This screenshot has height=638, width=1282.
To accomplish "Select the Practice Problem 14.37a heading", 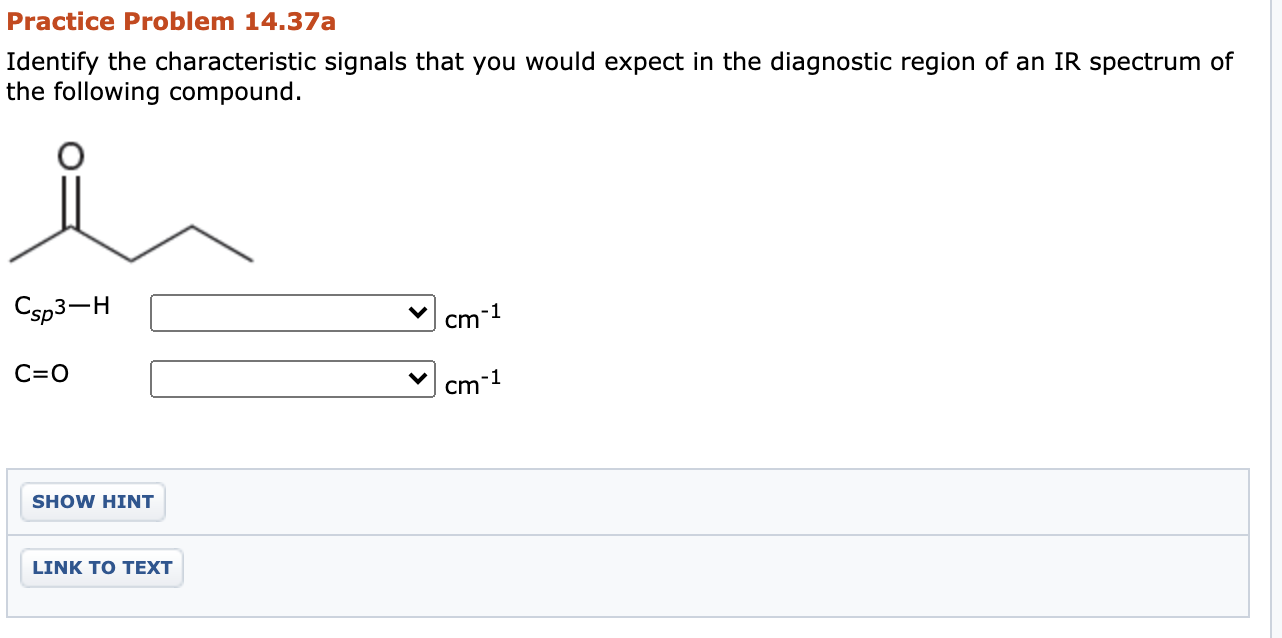I will [169, 21].
